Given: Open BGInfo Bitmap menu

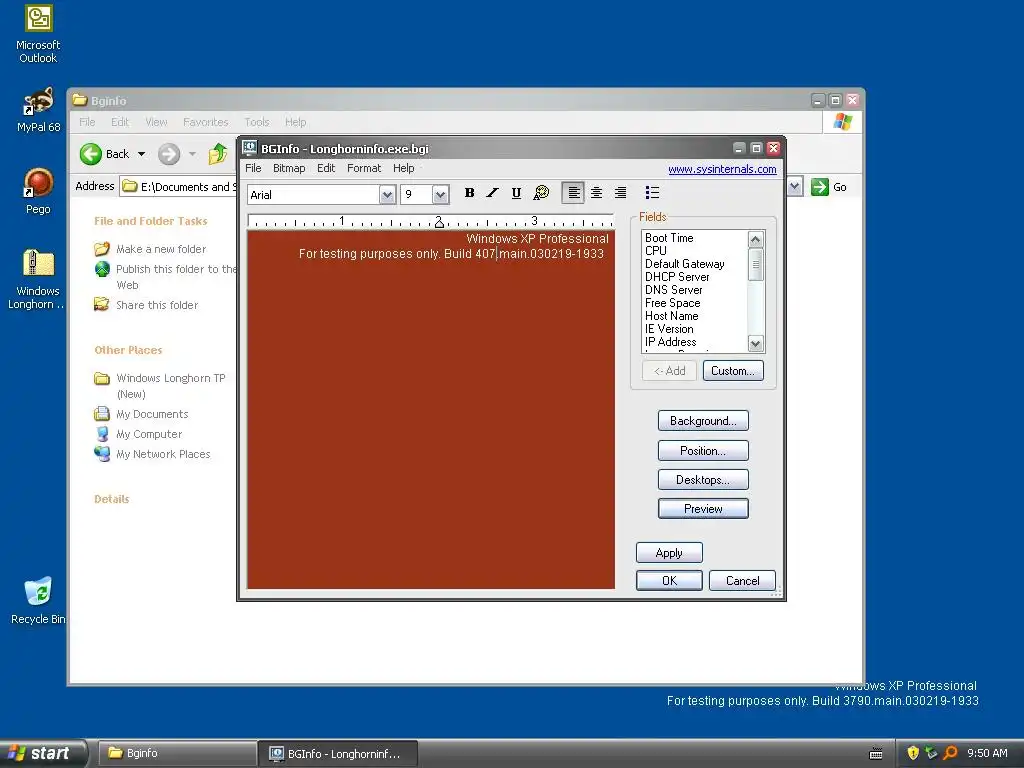Looking at the screenshot, I should tap(289, 168).
